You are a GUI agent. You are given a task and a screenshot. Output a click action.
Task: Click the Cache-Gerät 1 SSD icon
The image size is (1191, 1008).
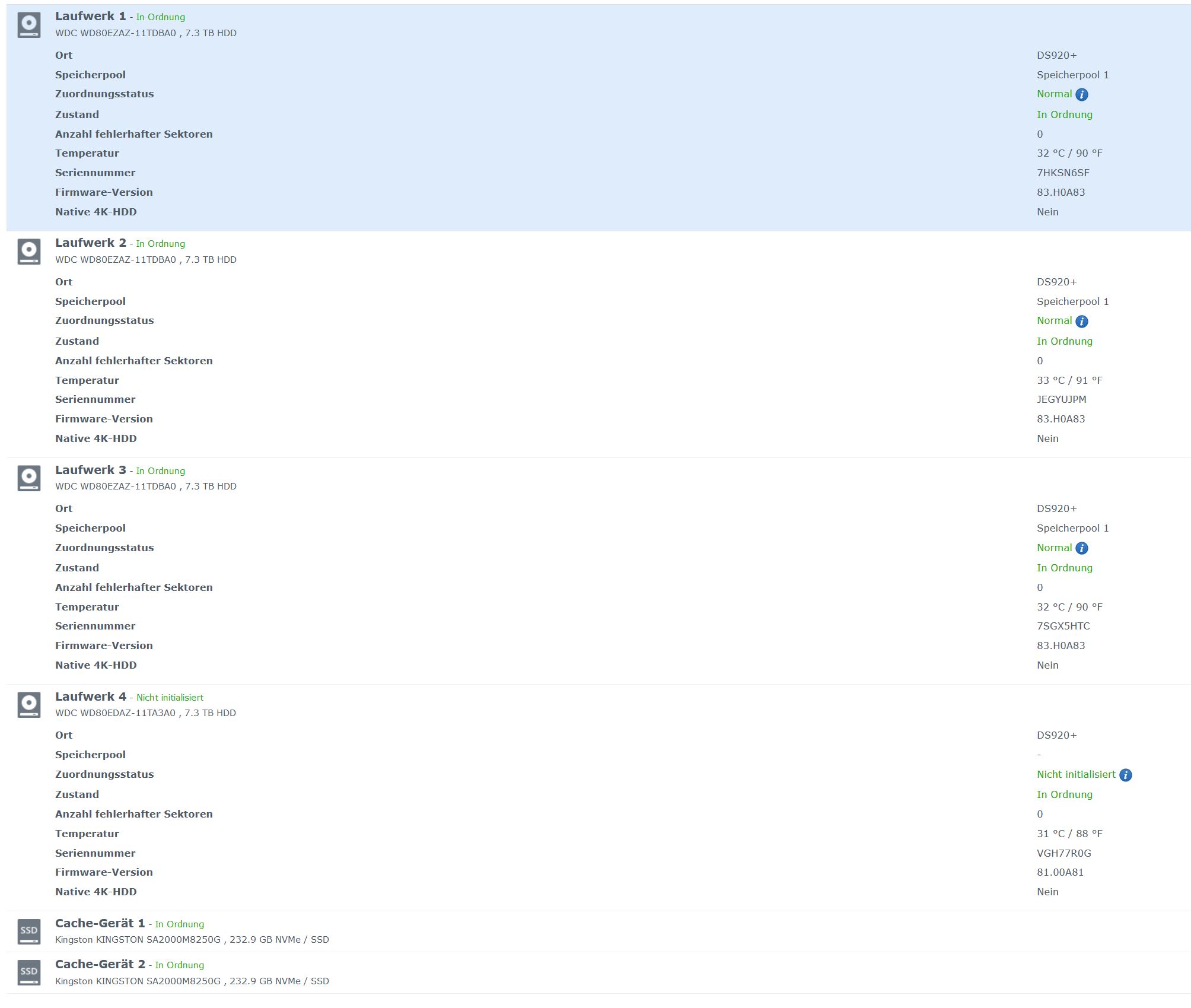(x=29, y=930)
